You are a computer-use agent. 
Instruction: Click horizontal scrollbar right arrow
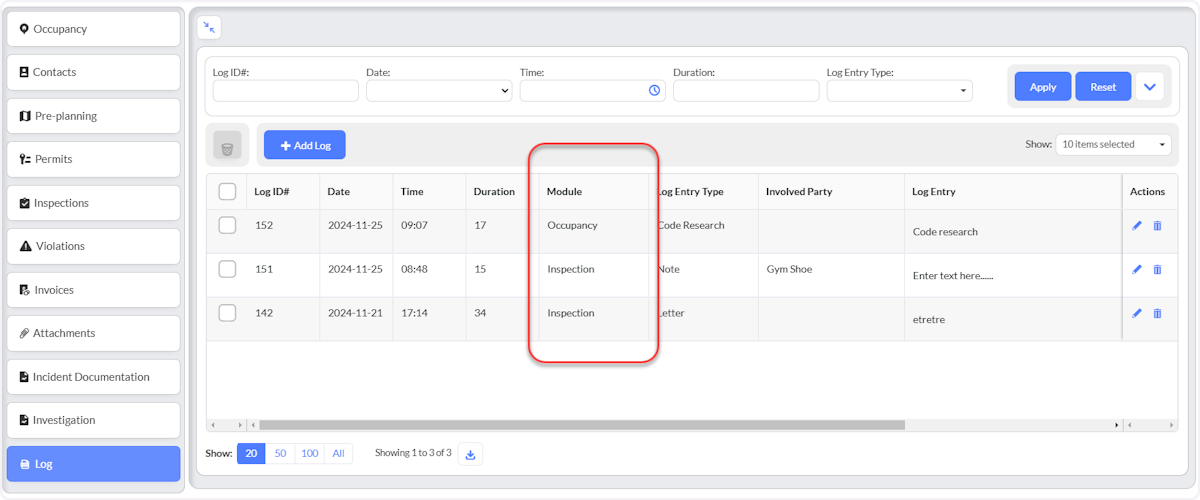pyautogui.click(x=1117, y=425)
